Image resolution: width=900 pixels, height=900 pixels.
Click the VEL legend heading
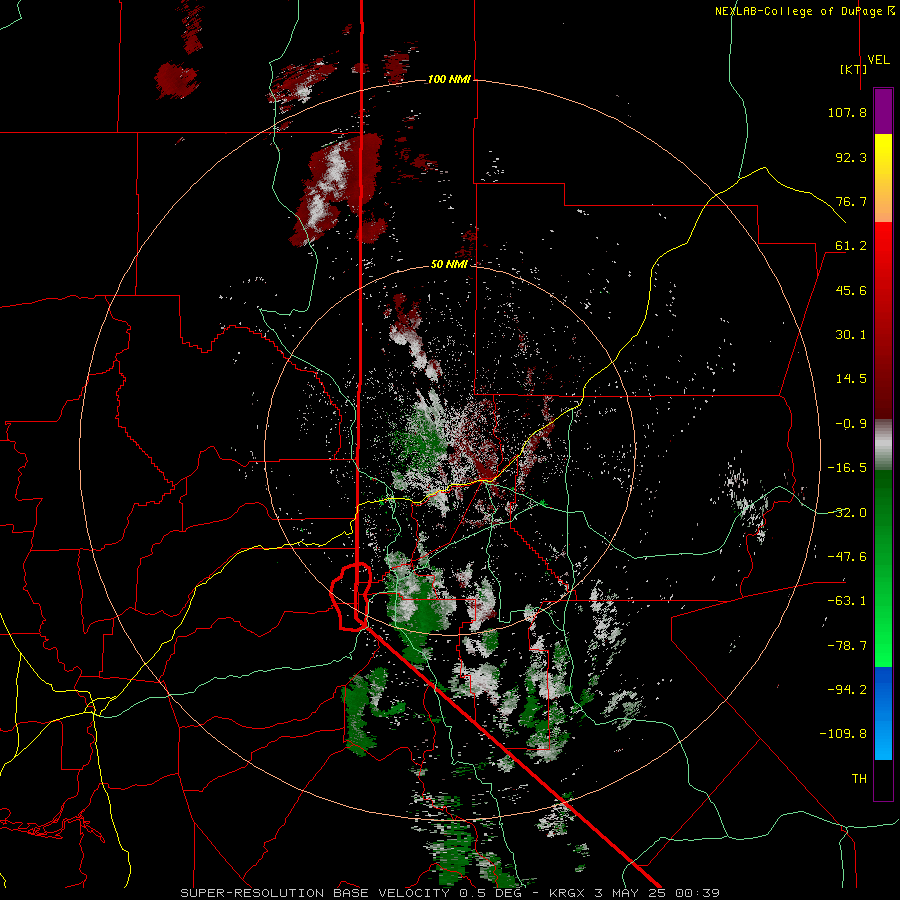878,60
